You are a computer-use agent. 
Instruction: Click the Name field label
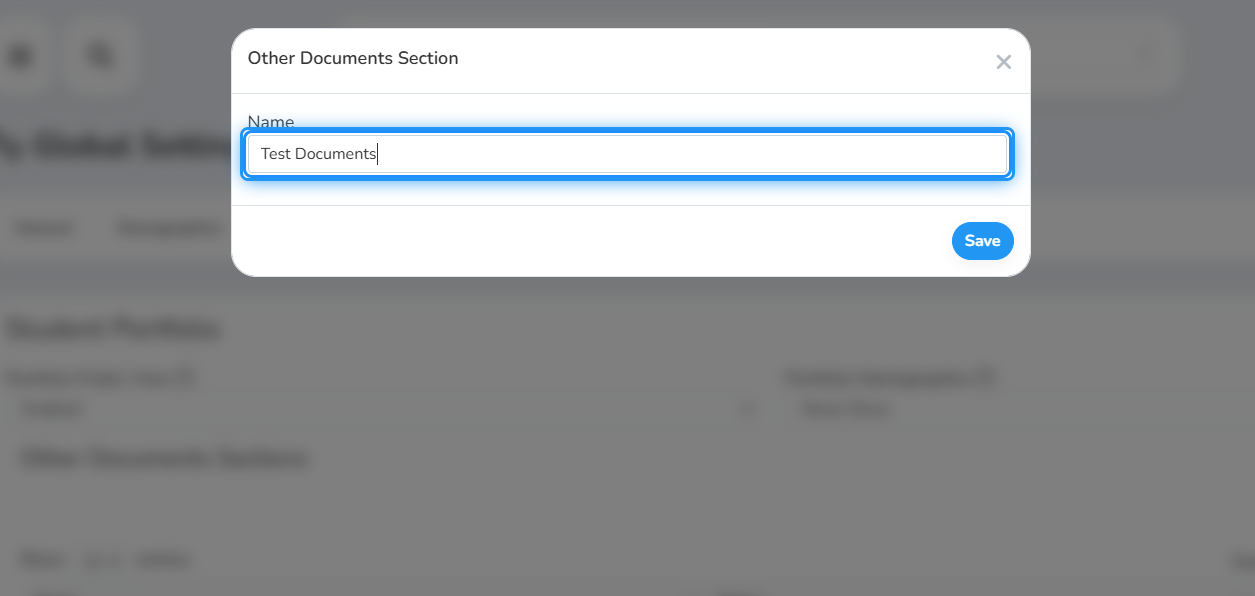[x=271, y=122]
